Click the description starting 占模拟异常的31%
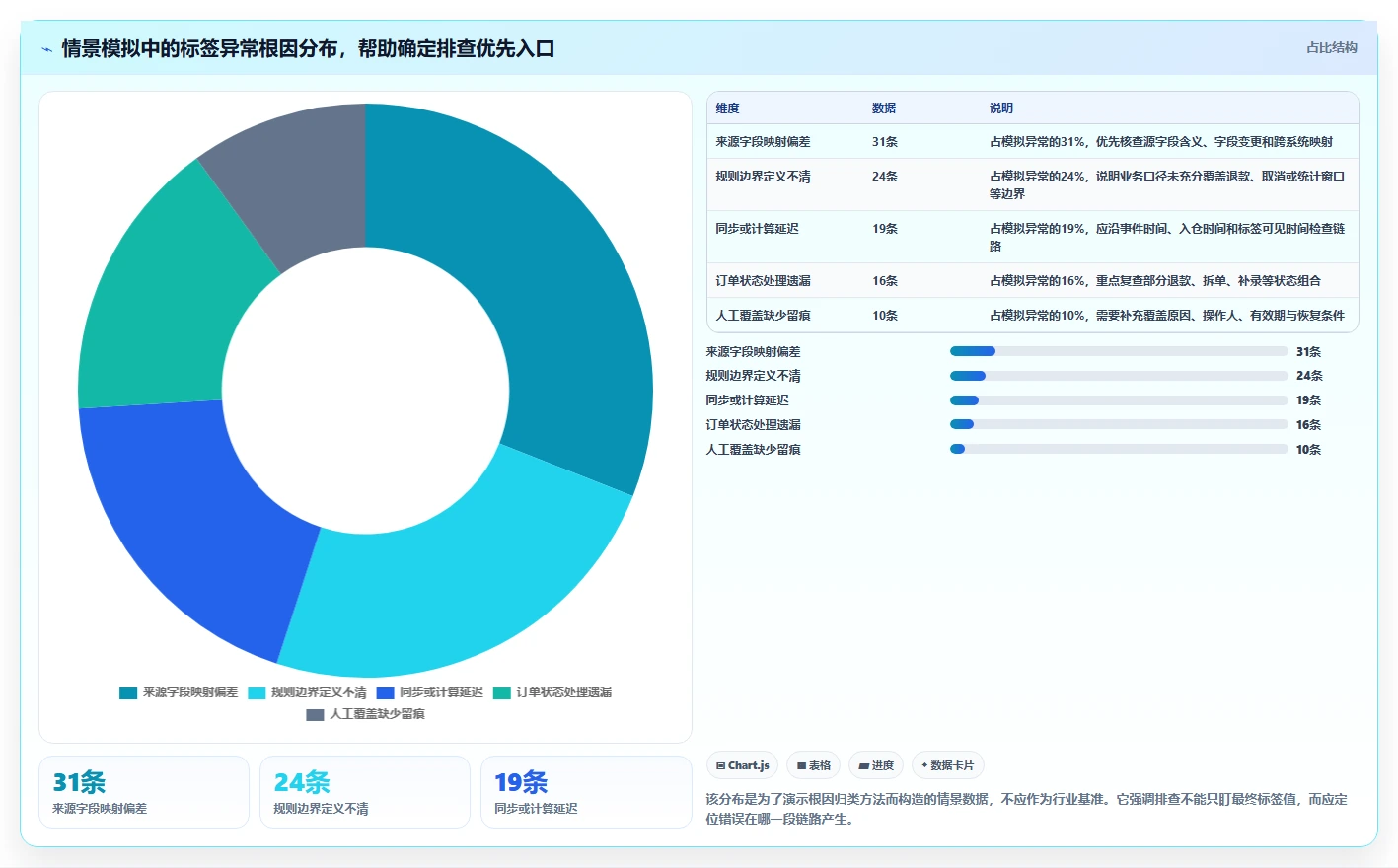Image resolution: width=1398 pixels, height=868 pixels. pos(1161,142)
